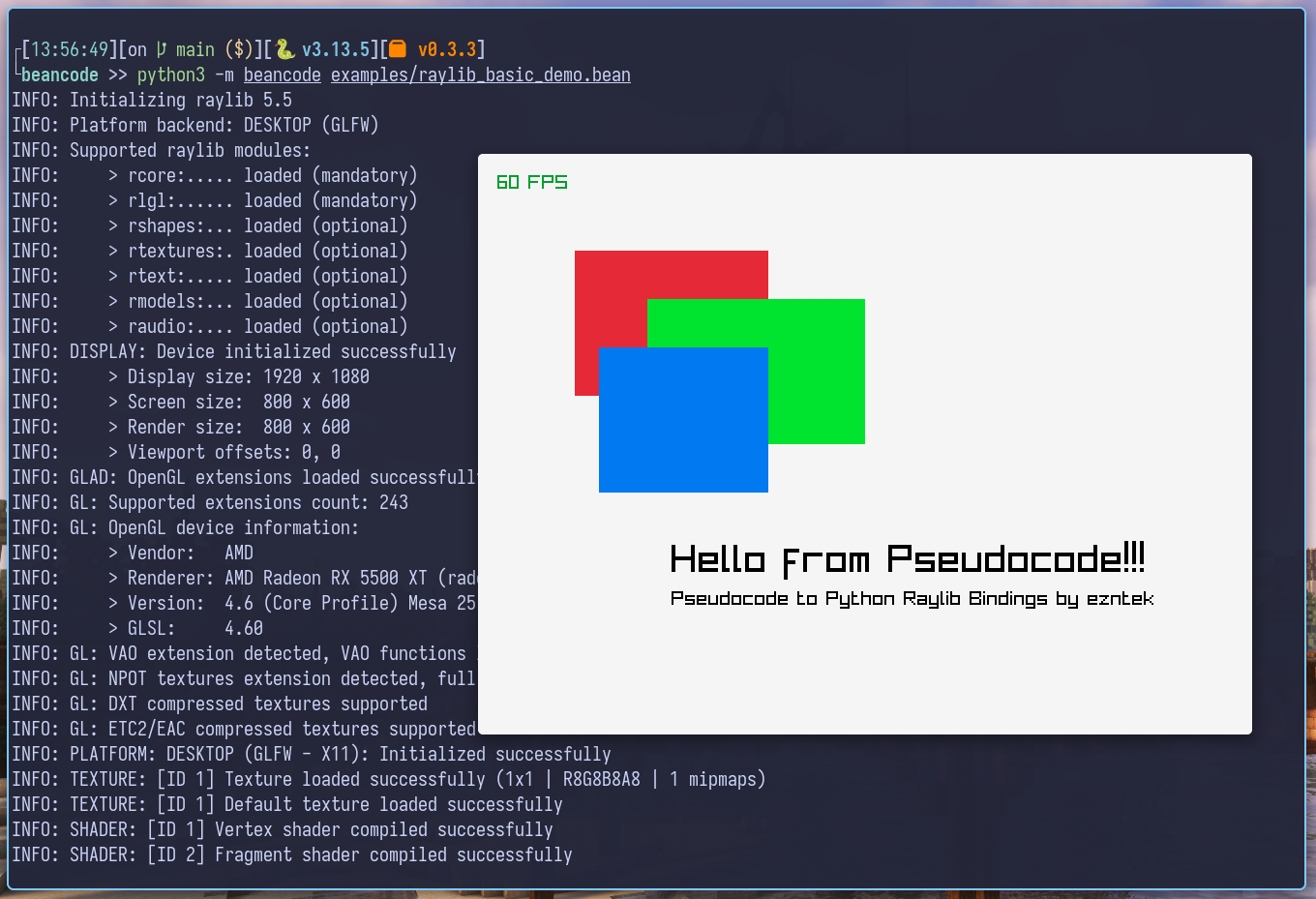Screen dimensions: 1316x899
Task: Click 'Screen size: 800 x 600' line
Action: pyautogui.click(x=181, y=402)
